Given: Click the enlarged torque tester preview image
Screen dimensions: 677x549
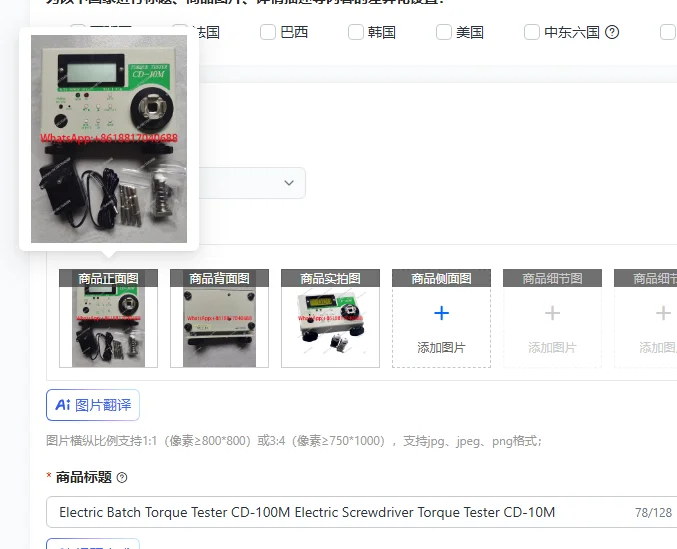Looking at the screenshot, I should [x=109, y=139].
